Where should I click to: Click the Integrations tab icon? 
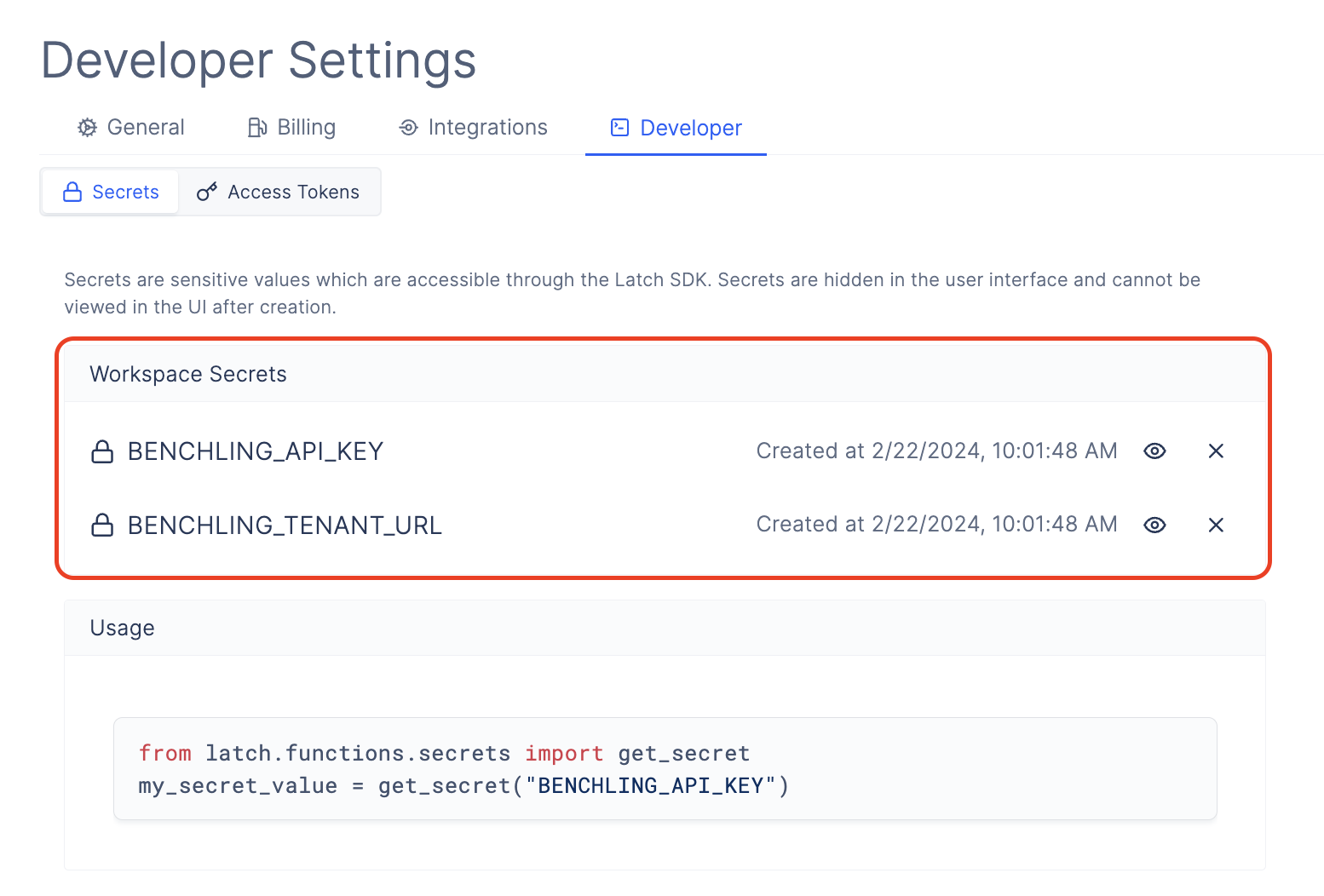(408, 128)
